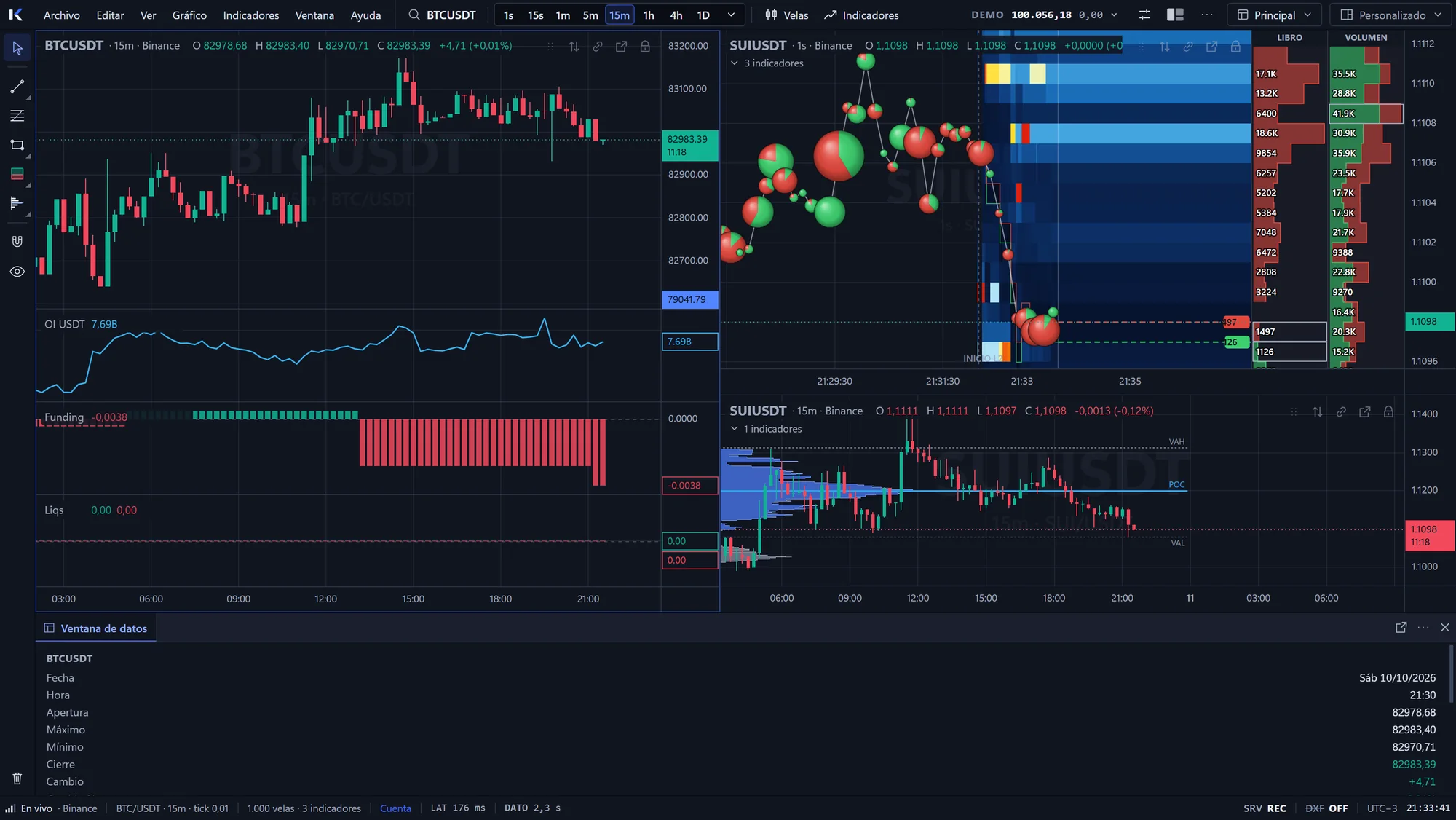
Task: Click the Cuenta link in status bar
Action: pos(395,808)
